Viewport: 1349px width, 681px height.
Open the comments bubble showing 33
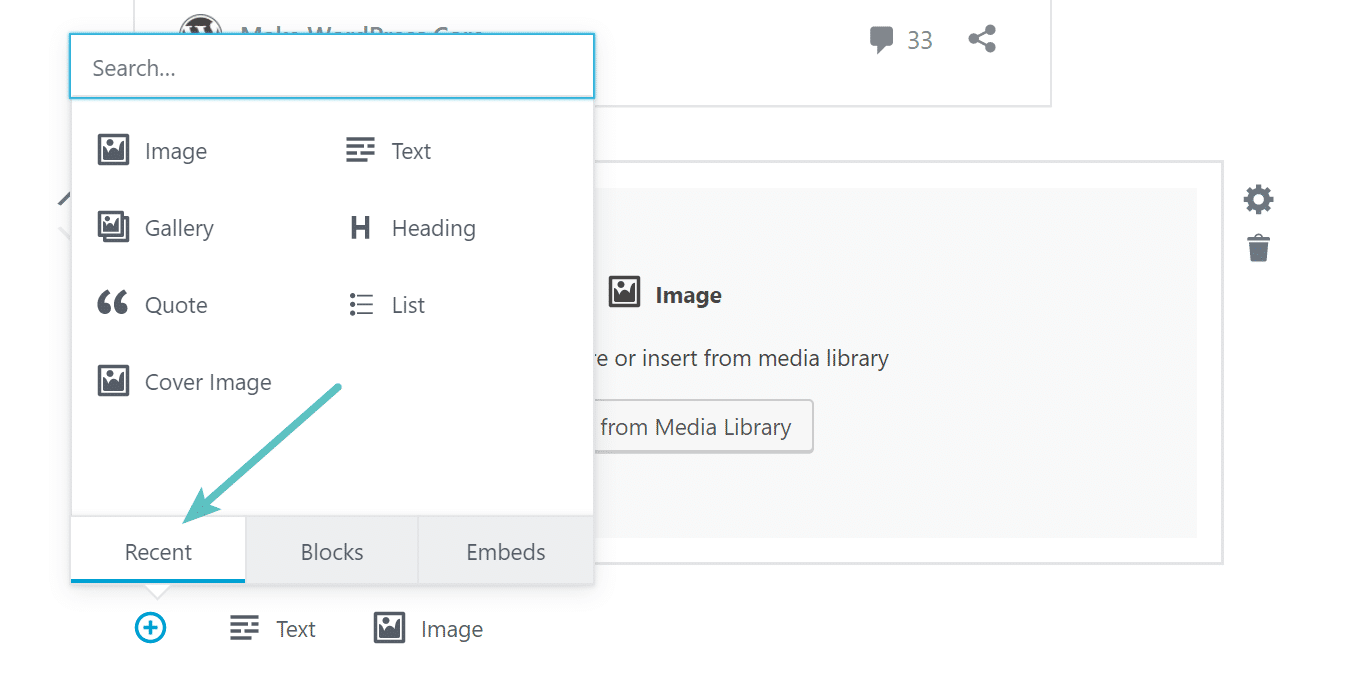click(x=881, y=40)
